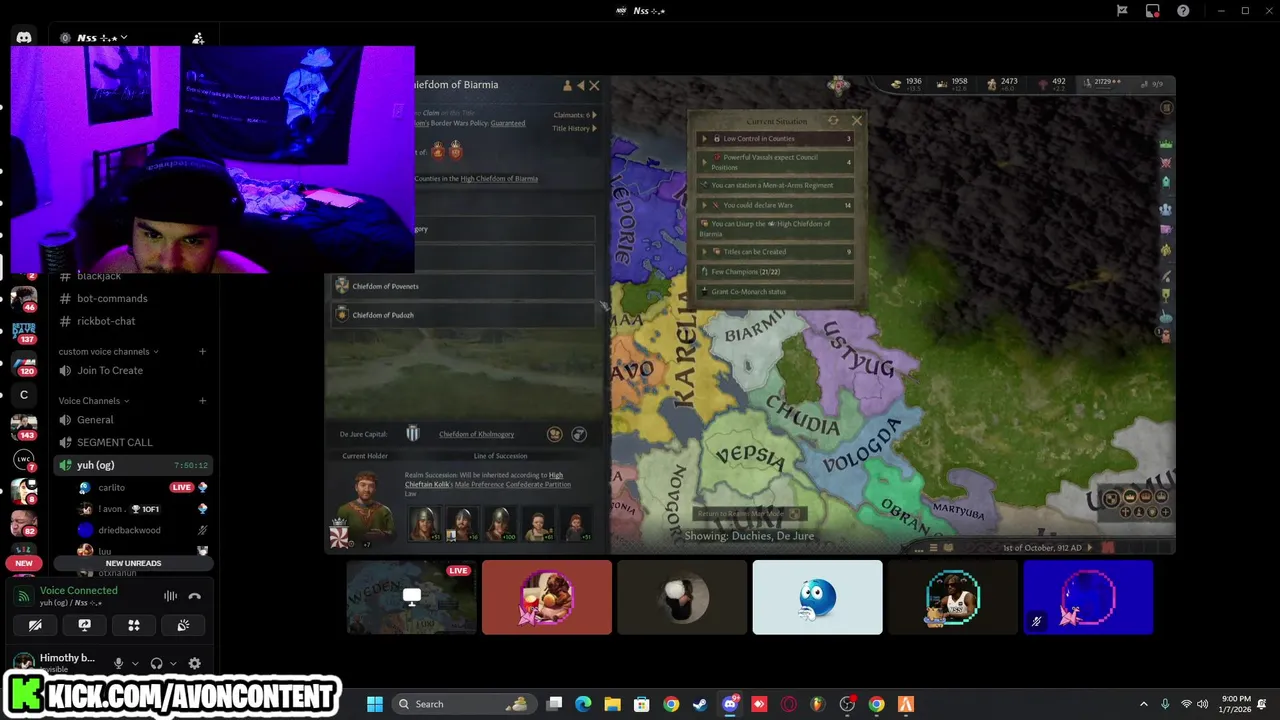This screenshot has width=1280, height=720.
Task: Collapse the custom voice channels category
Action: (108, 351)
